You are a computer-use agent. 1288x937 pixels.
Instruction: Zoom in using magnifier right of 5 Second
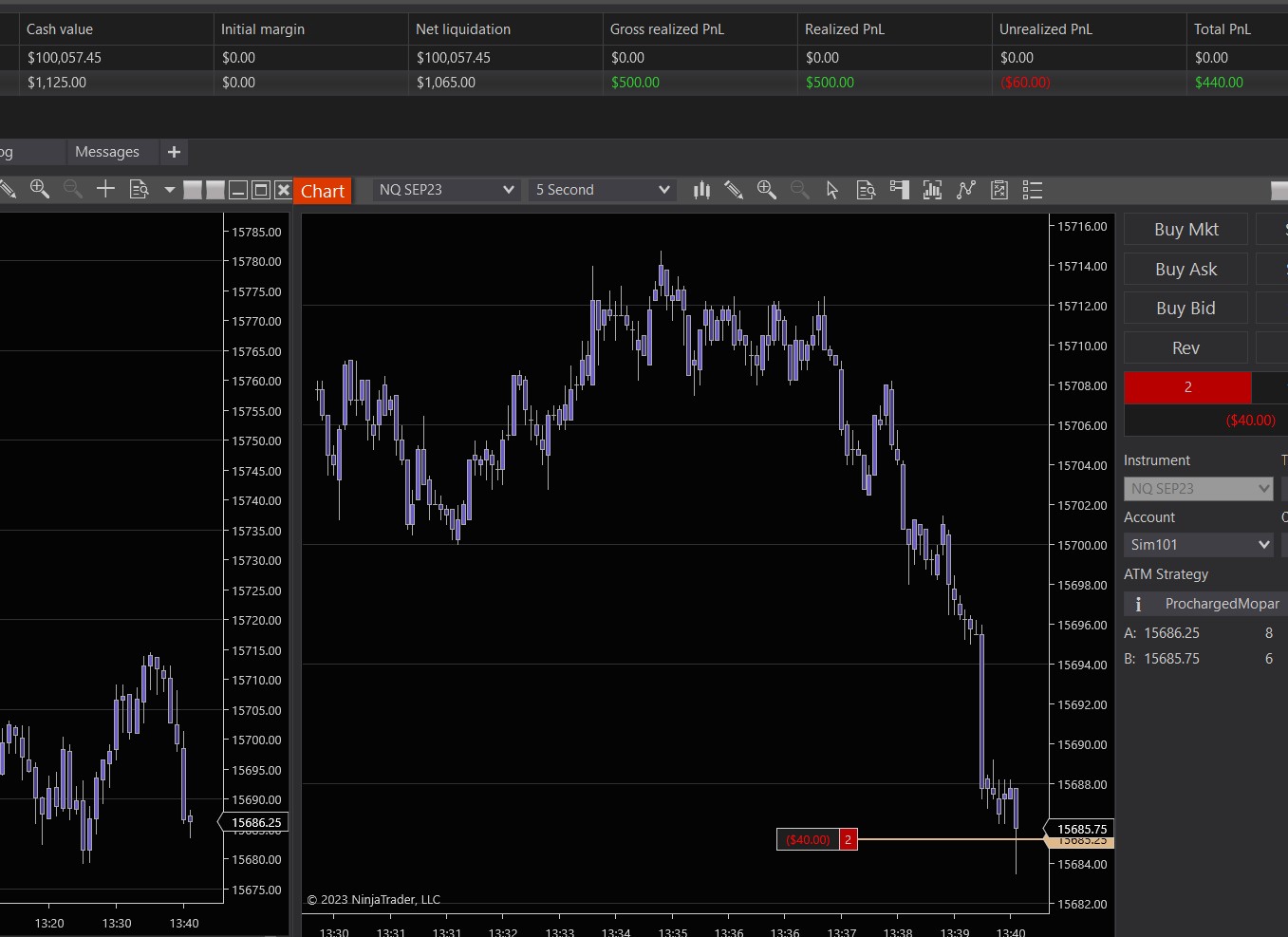[x=767, y=190]
